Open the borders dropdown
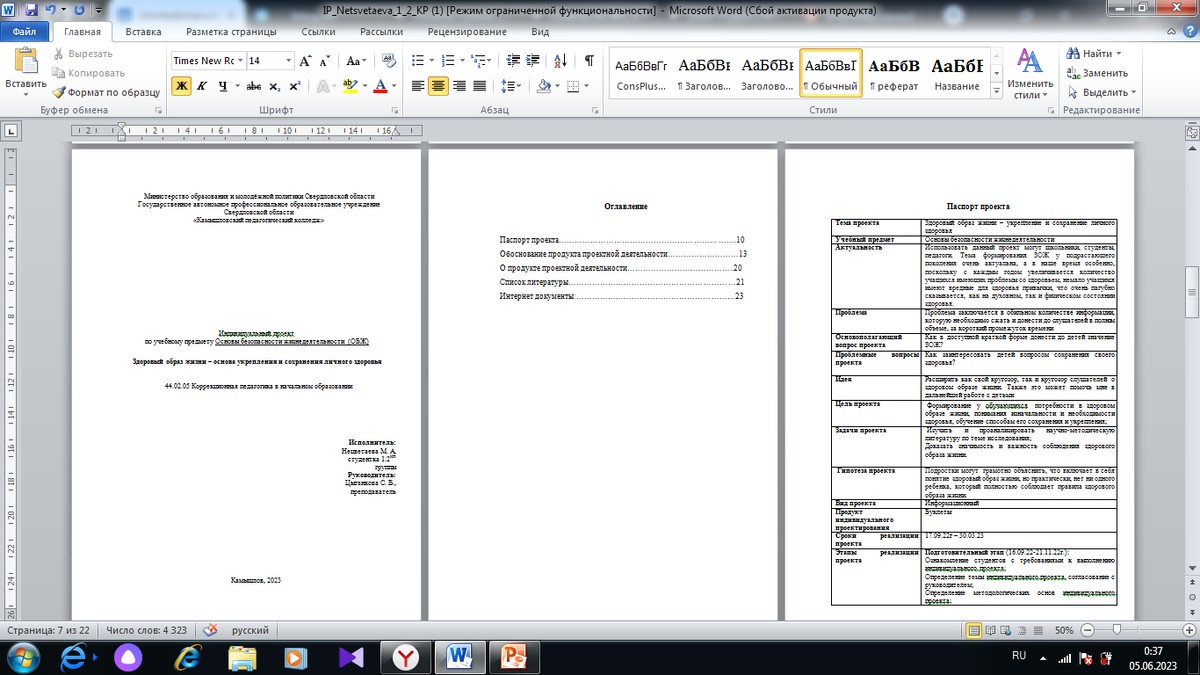The width and height of the screenshot is (1200, 675). (588, 86)
